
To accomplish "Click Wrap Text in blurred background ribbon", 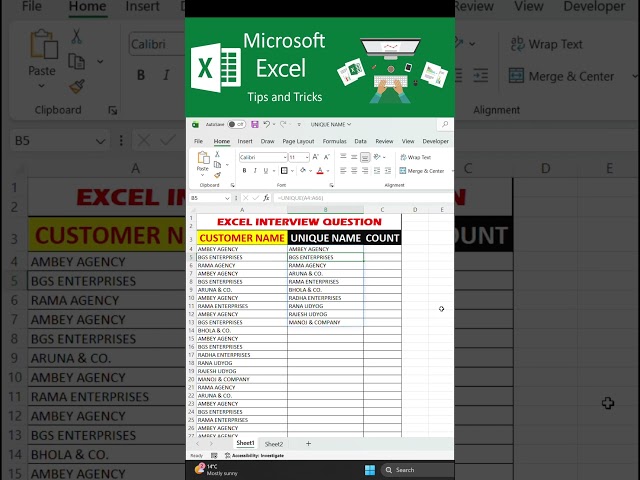I will (x=547, y=44).
